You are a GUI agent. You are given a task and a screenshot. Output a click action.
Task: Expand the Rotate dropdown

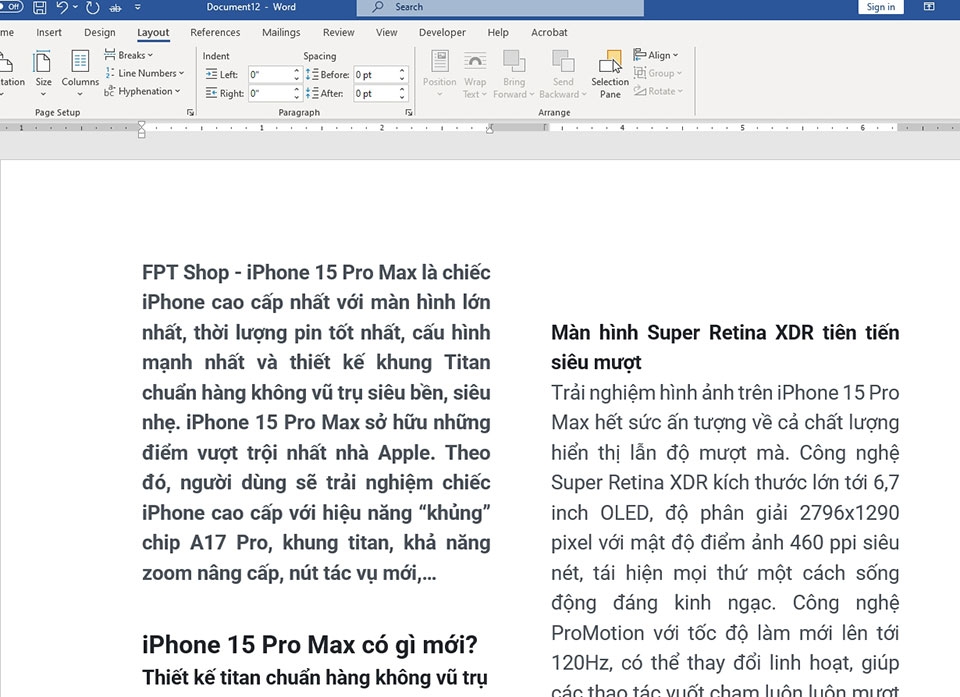pyautogui.click(x=659, y=91)
